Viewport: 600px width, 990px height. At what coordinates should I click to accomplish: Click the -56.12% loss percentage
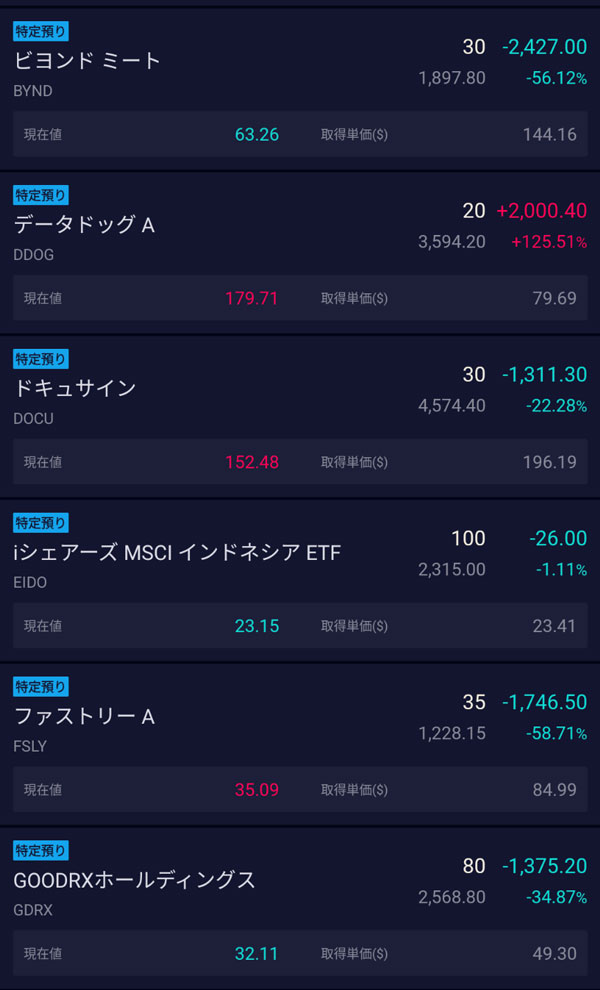tap(556, 78)
